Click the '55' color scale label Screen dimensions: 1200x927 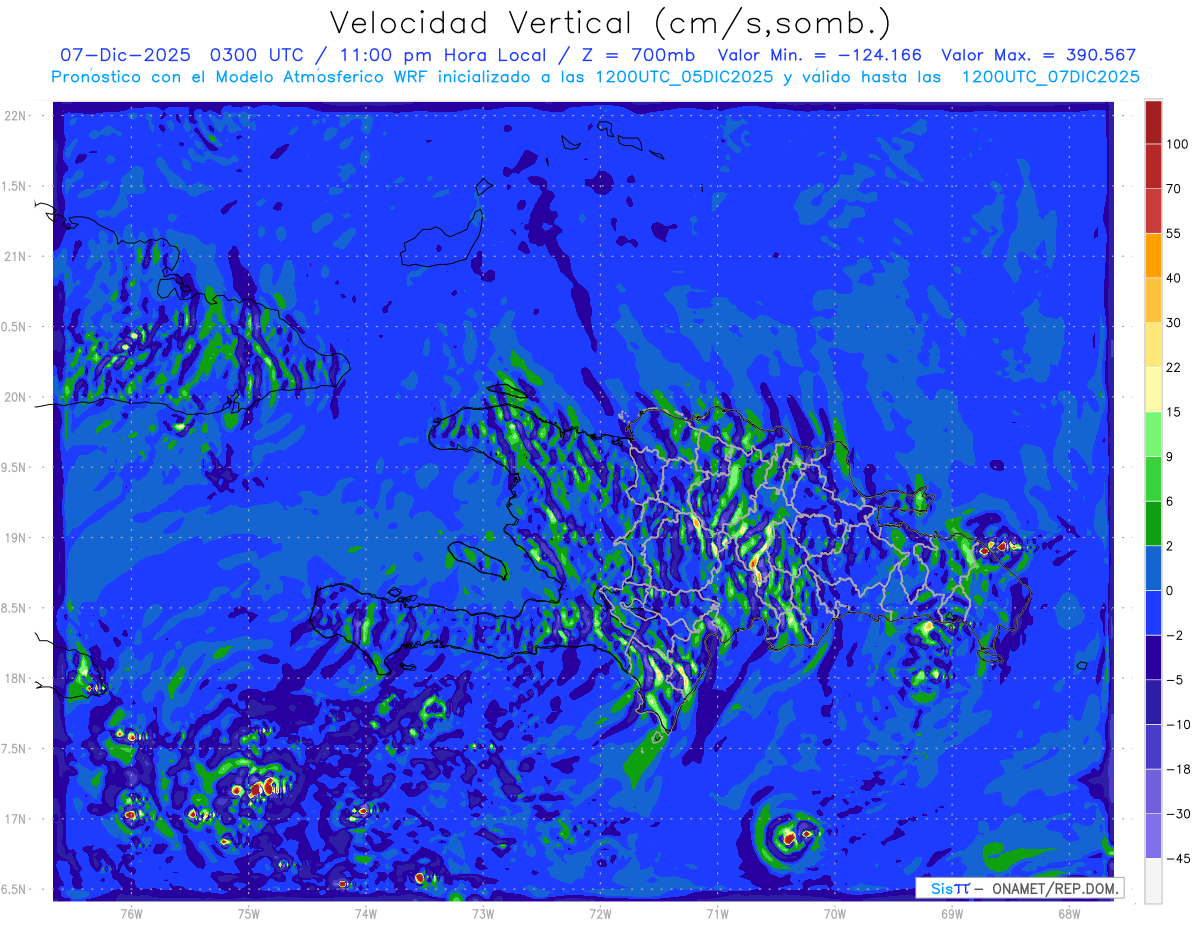[1174, 233]
